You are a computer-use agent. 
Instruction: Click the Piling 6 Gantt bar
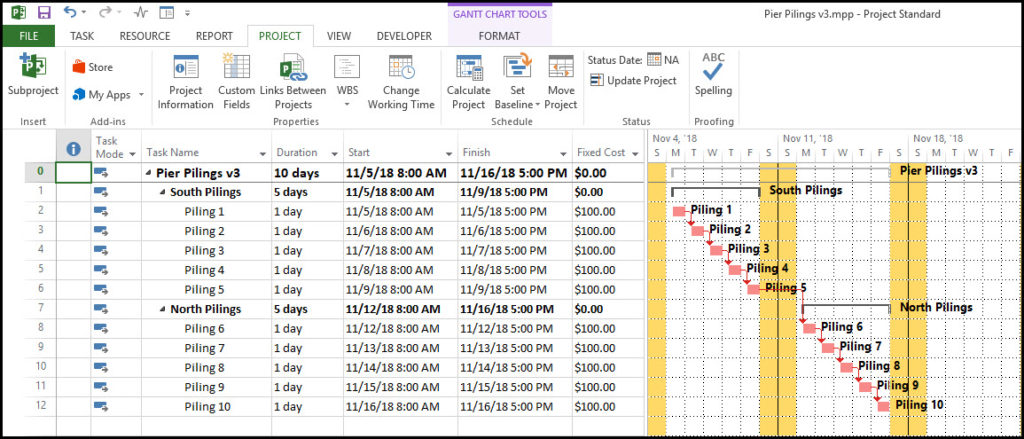810,329
